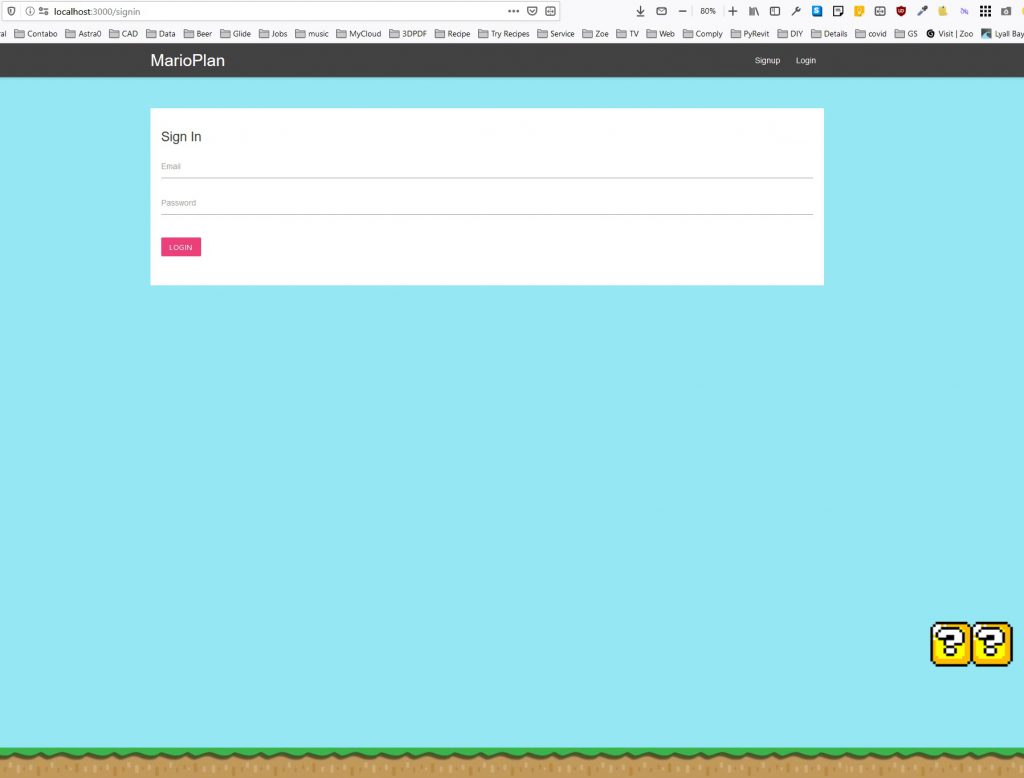Click the uBlock Origin shield icon
This screenshot has width=1024, height=778.
coord(901,11)
